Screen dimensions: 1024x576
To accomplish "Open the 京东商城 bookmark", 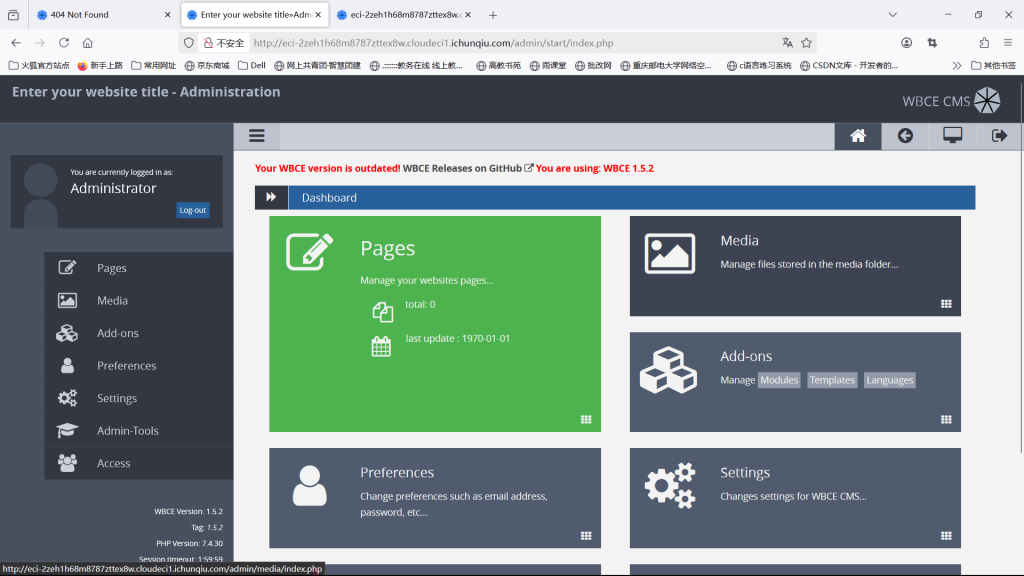I will click(207, 65).
